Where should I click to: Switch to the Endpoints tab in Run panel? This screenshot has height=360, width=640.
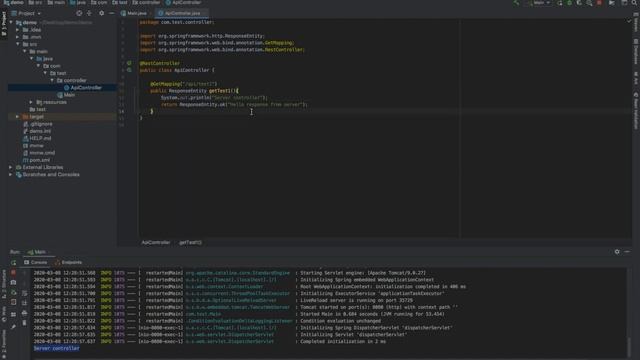point(69,262)
